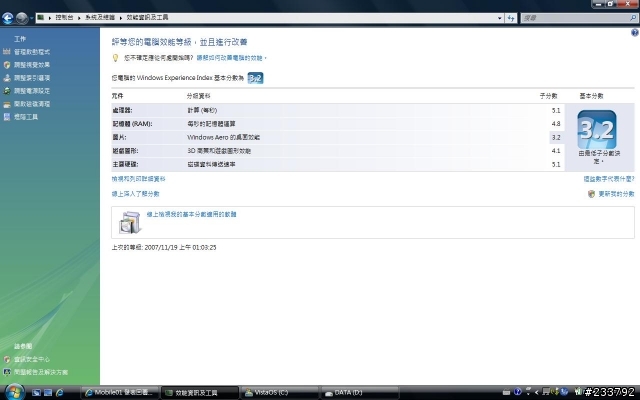The image size is (640, 400).
Task: Switch to Mobile01 Internet Explorer taskbar button
Action: pos(120,393)
